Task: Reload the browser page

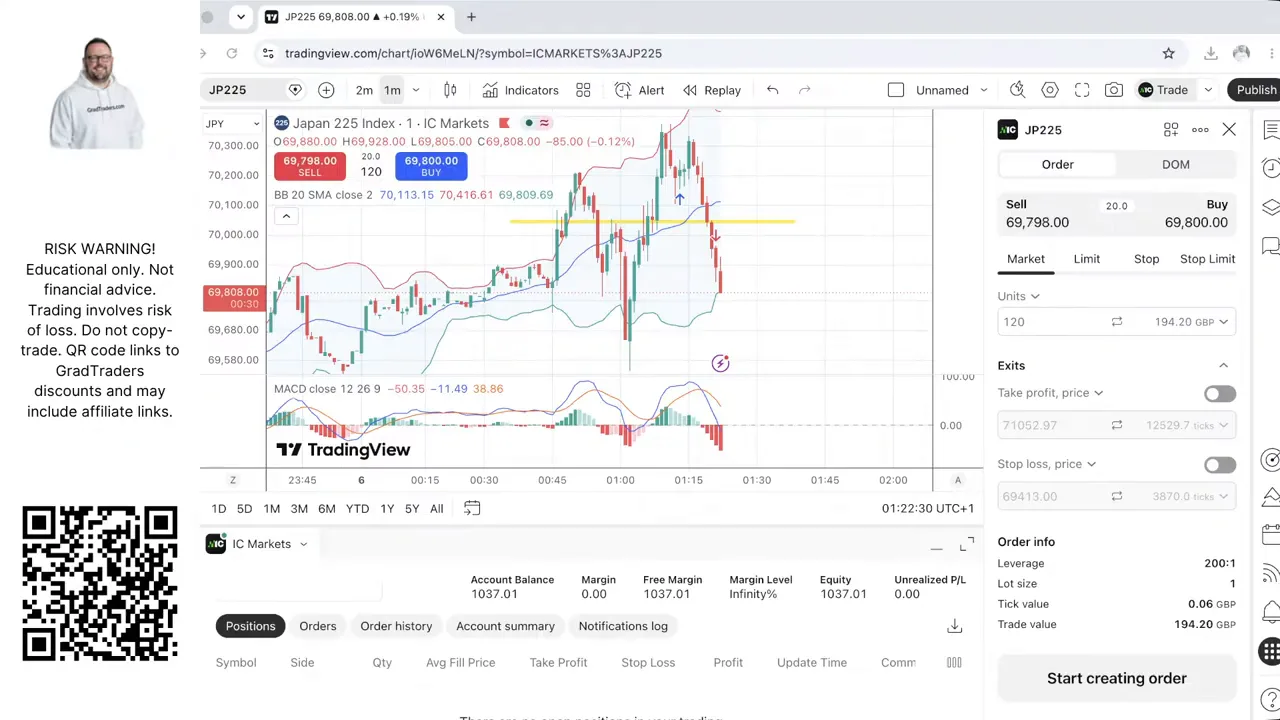Action: 231,53
